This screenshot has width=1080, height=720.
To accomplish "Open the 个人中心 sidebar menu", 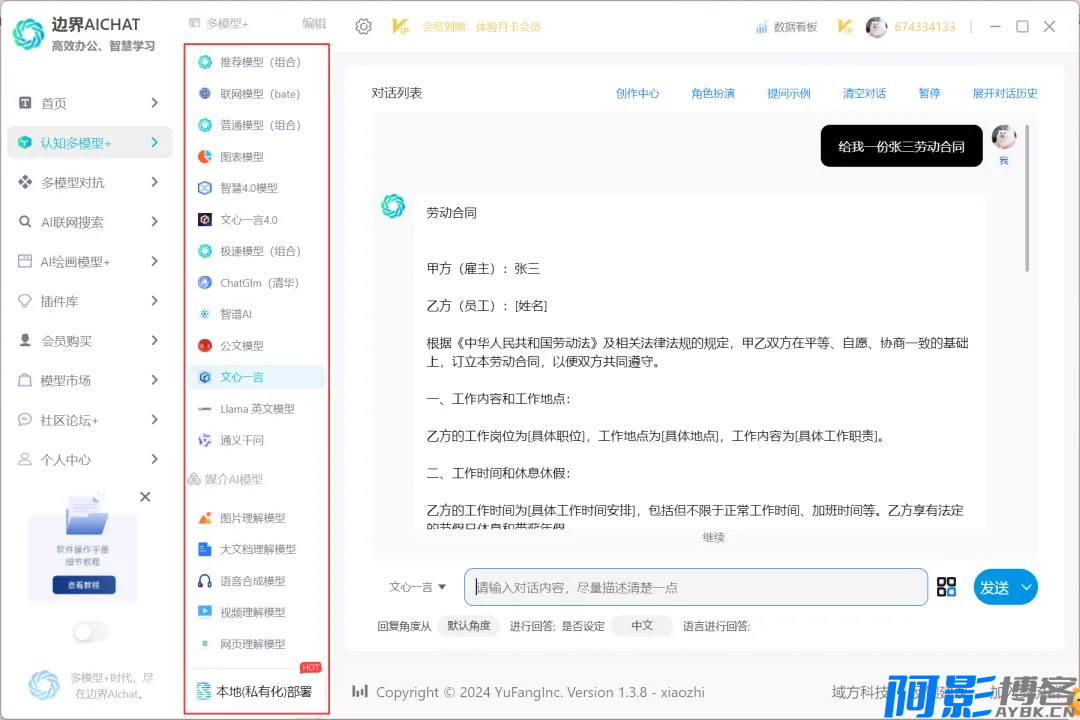I will point(90,460).
